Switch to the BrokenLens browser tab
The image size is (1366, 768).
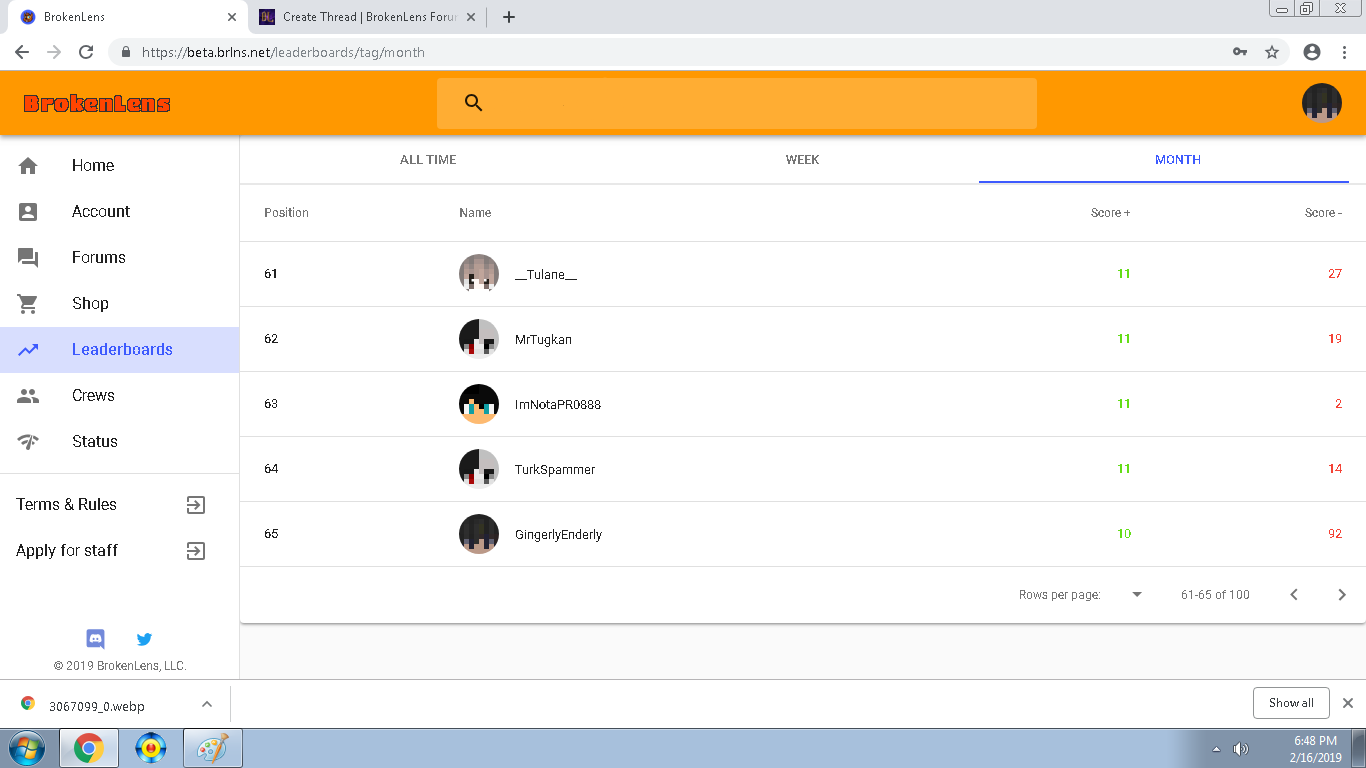click(130, 17)
